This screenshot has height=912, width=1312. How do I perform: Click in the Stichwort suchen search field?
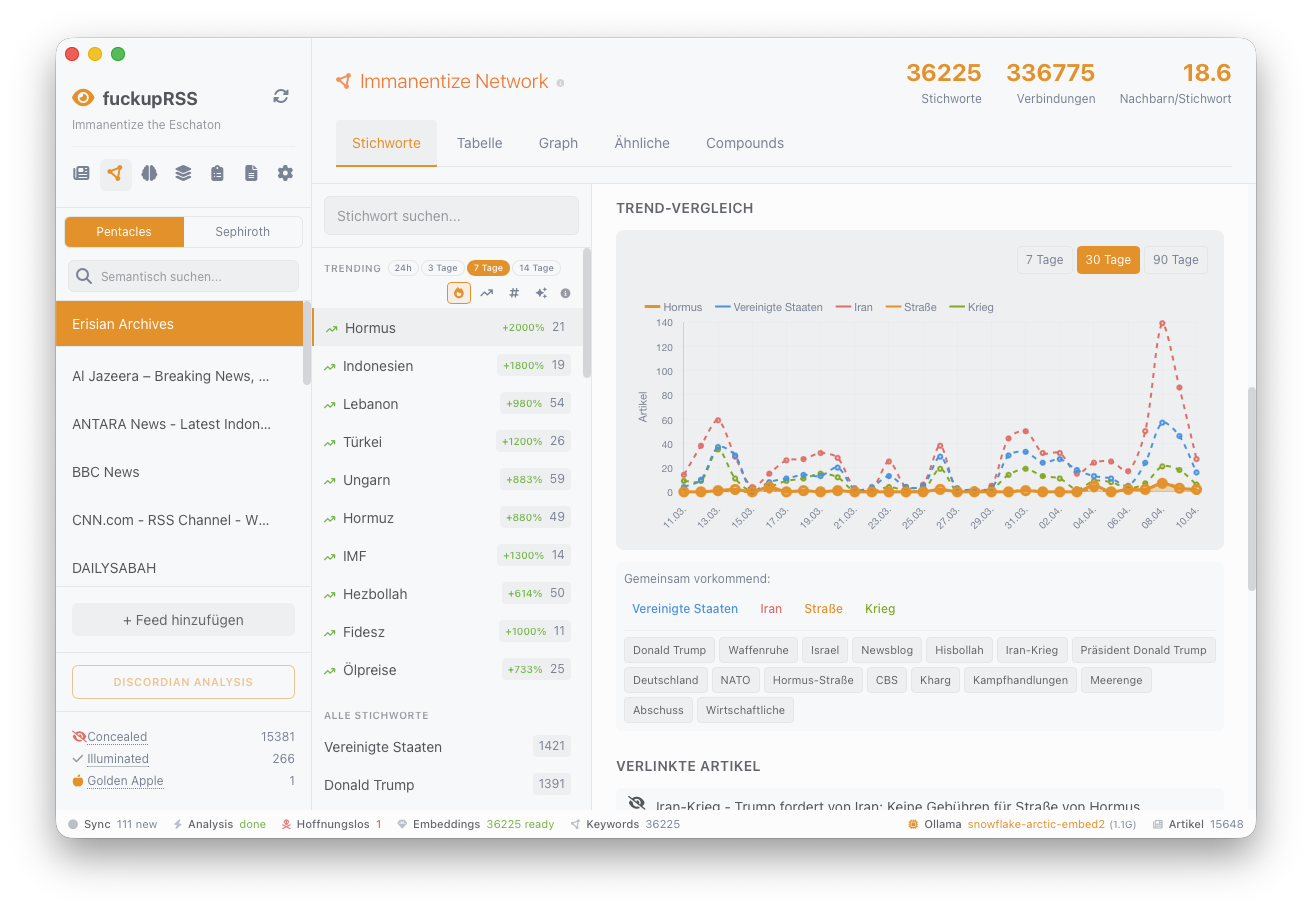451,215
